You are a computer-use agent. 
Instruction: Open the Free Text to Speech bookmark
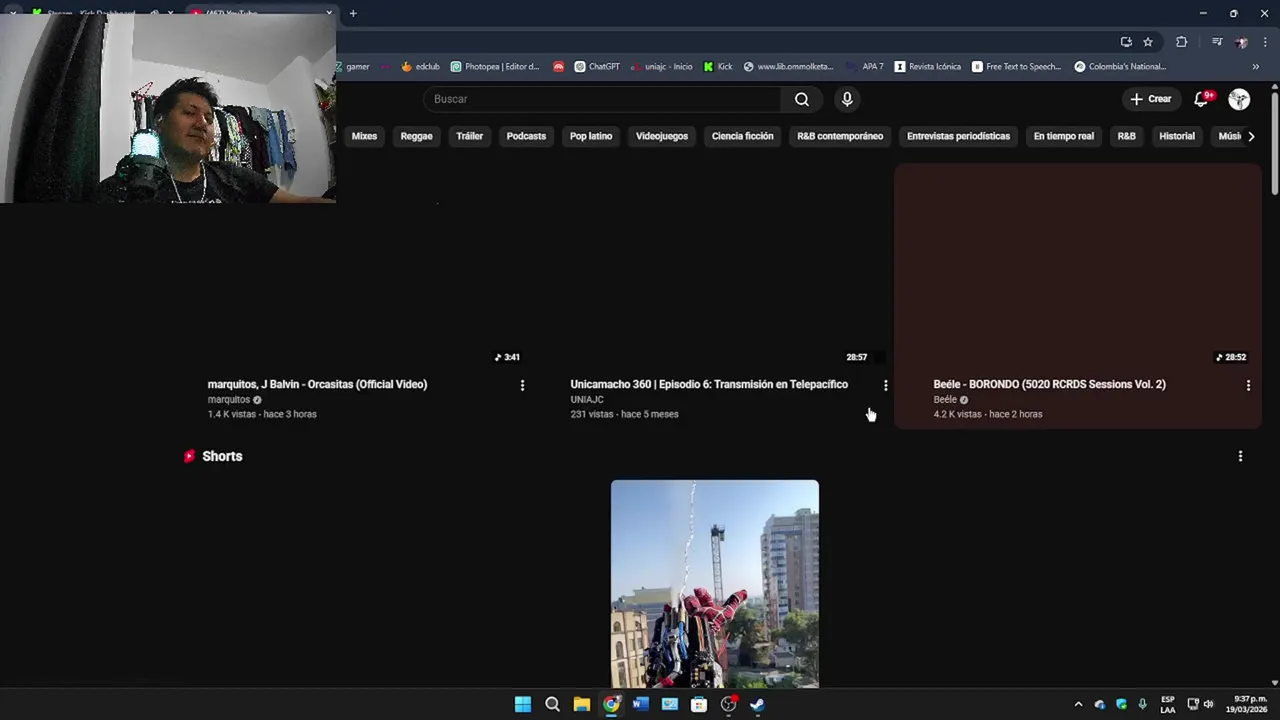tap(1017, 67)
